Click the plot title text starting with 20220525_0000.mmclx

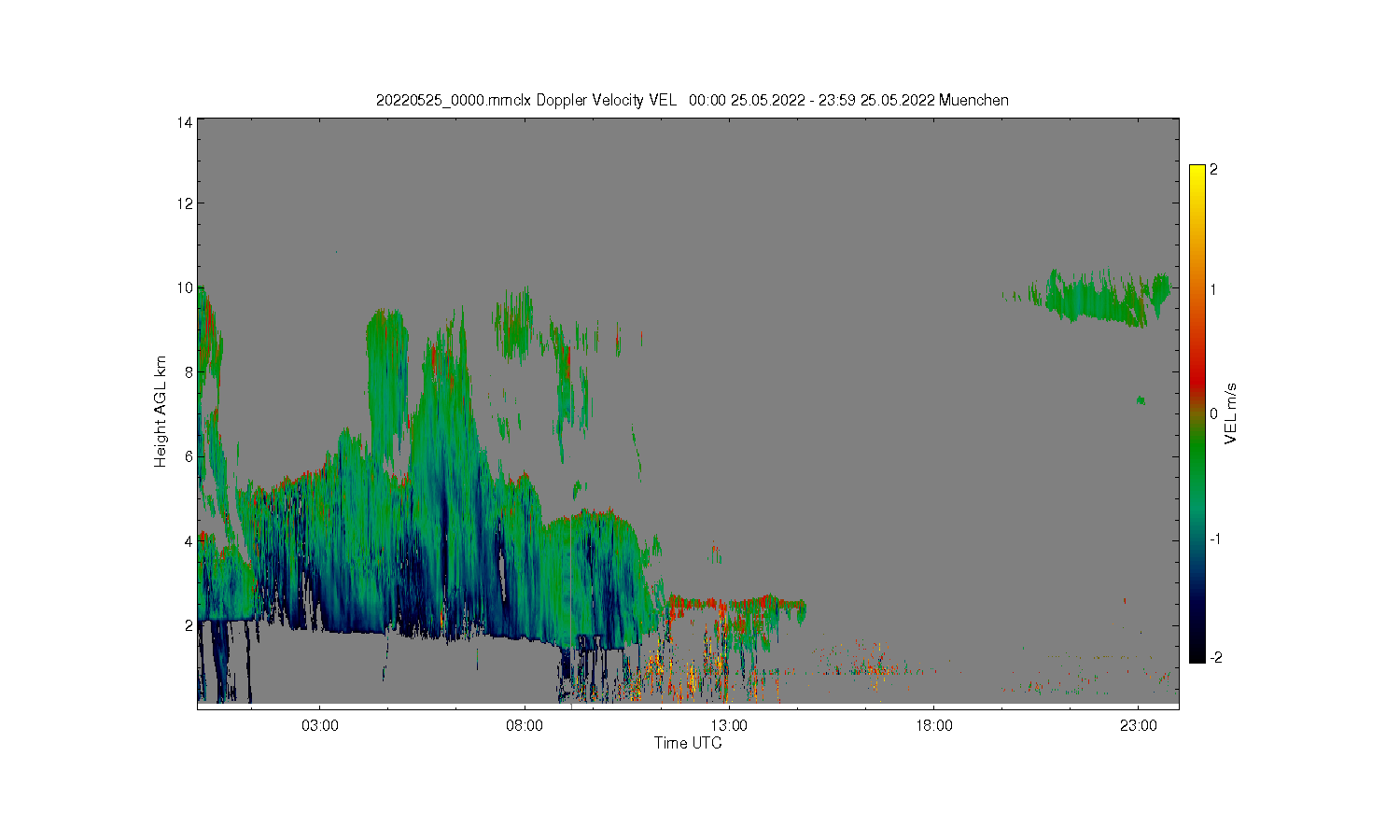click(692, 100)
